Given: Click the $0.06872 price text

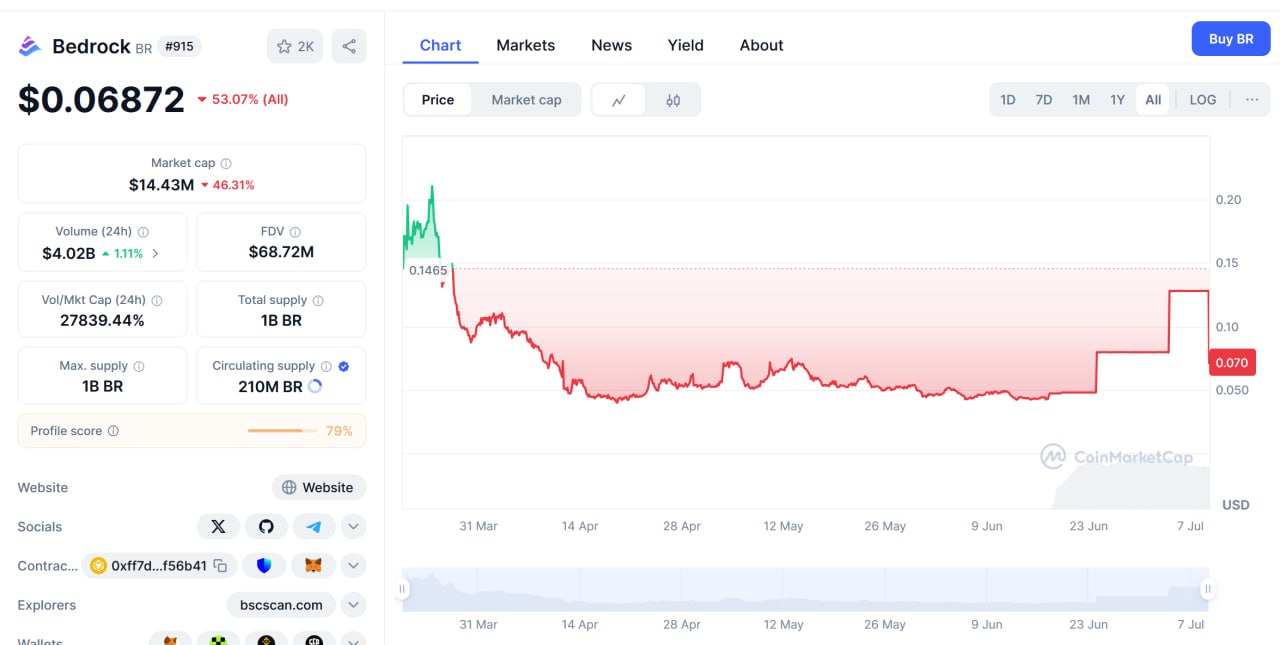Looking at the screenshot, I should (x=101, y=100).
